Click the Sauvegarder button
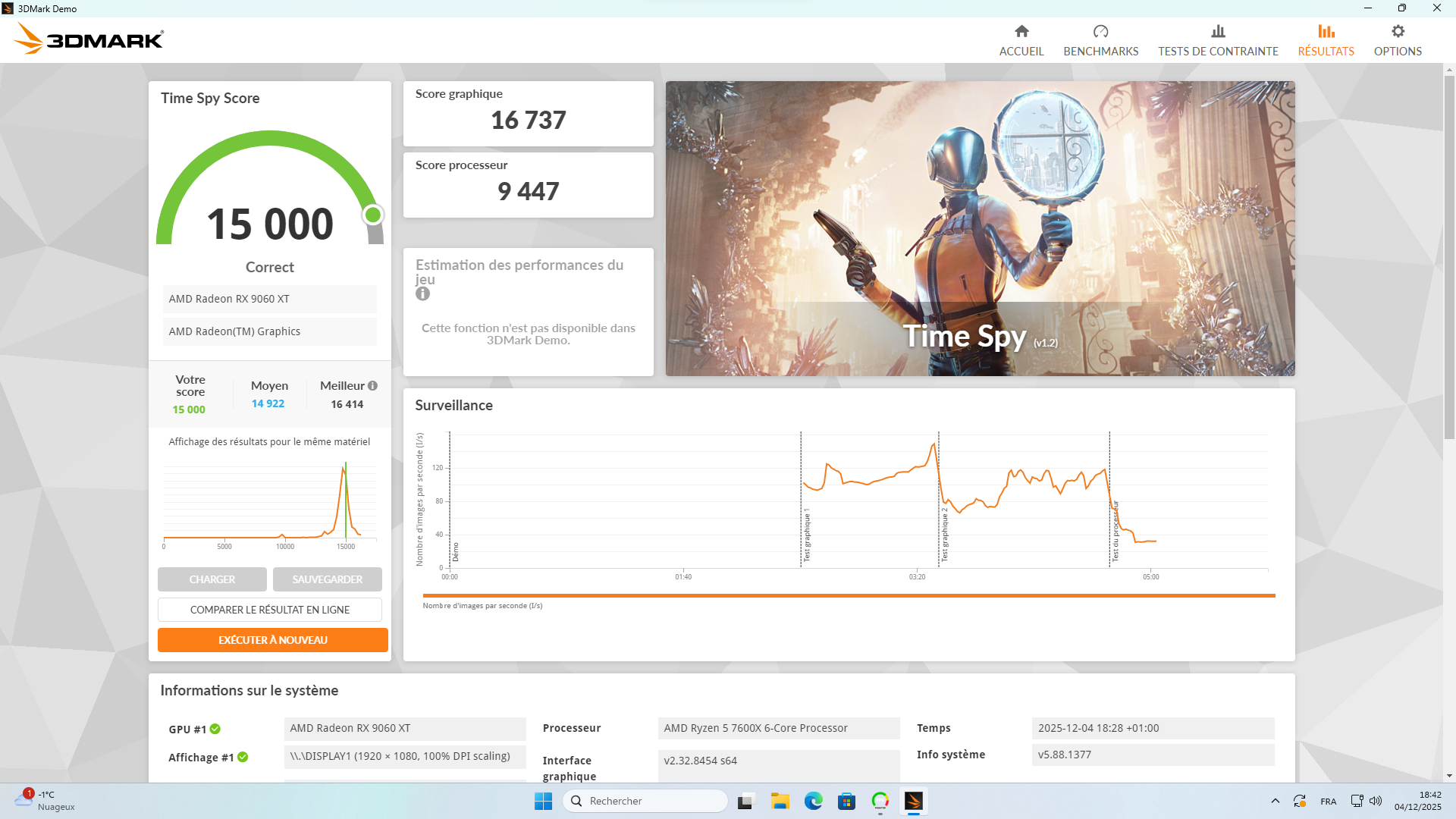 pos(328,579)
